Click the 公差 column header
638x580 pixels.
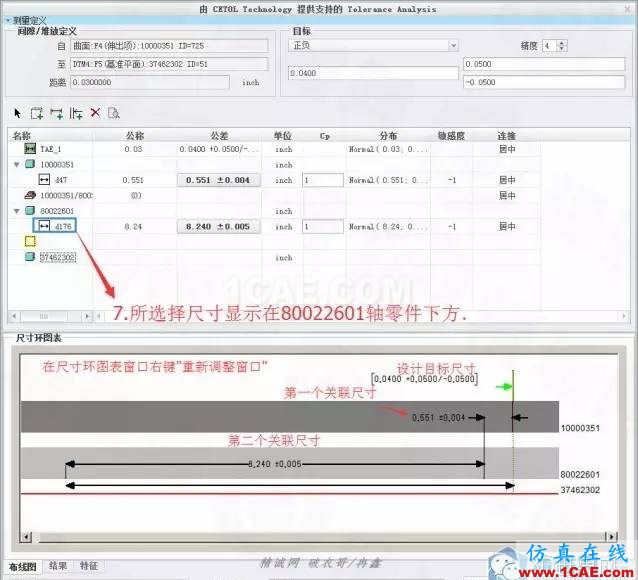click(219, 136)
